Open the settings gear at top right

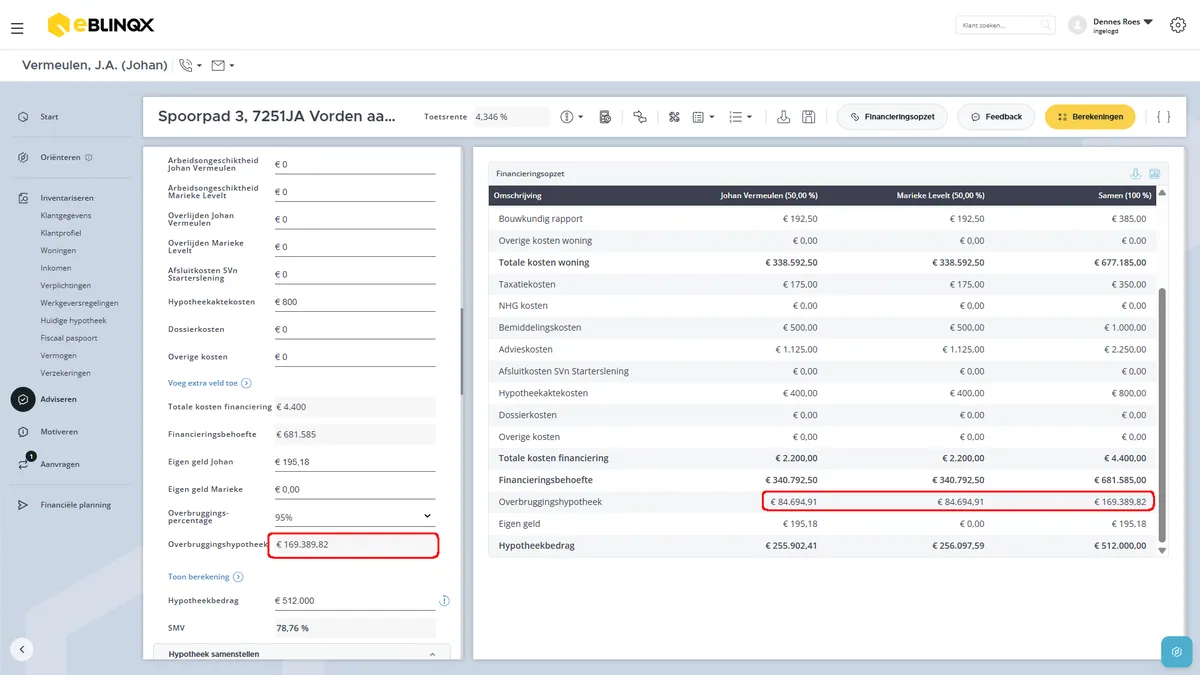pyautogui.click(x=1177, y=25)
